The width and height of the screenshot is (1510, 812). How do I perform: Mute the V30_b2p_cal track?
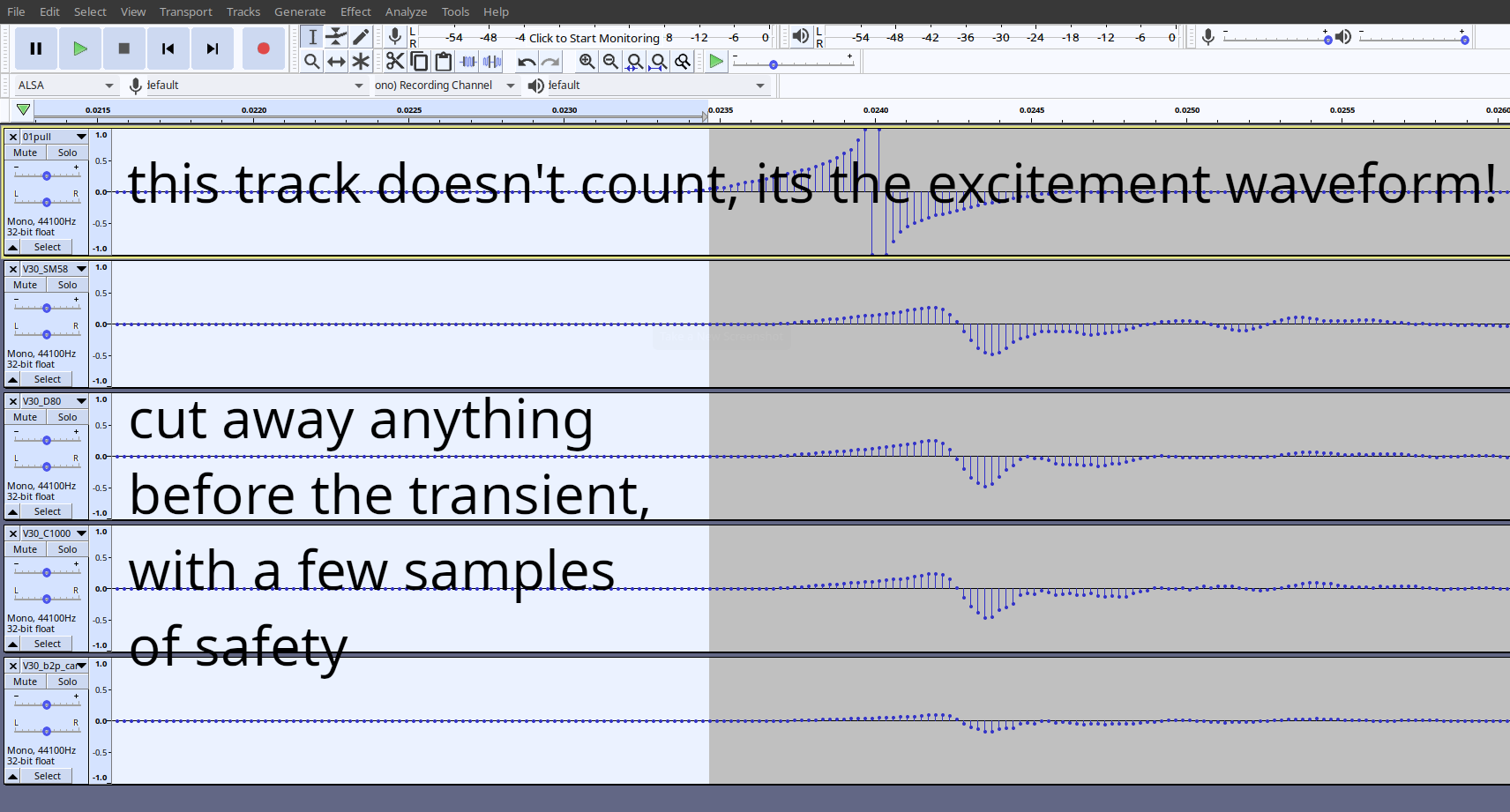[x=26, y=682]
